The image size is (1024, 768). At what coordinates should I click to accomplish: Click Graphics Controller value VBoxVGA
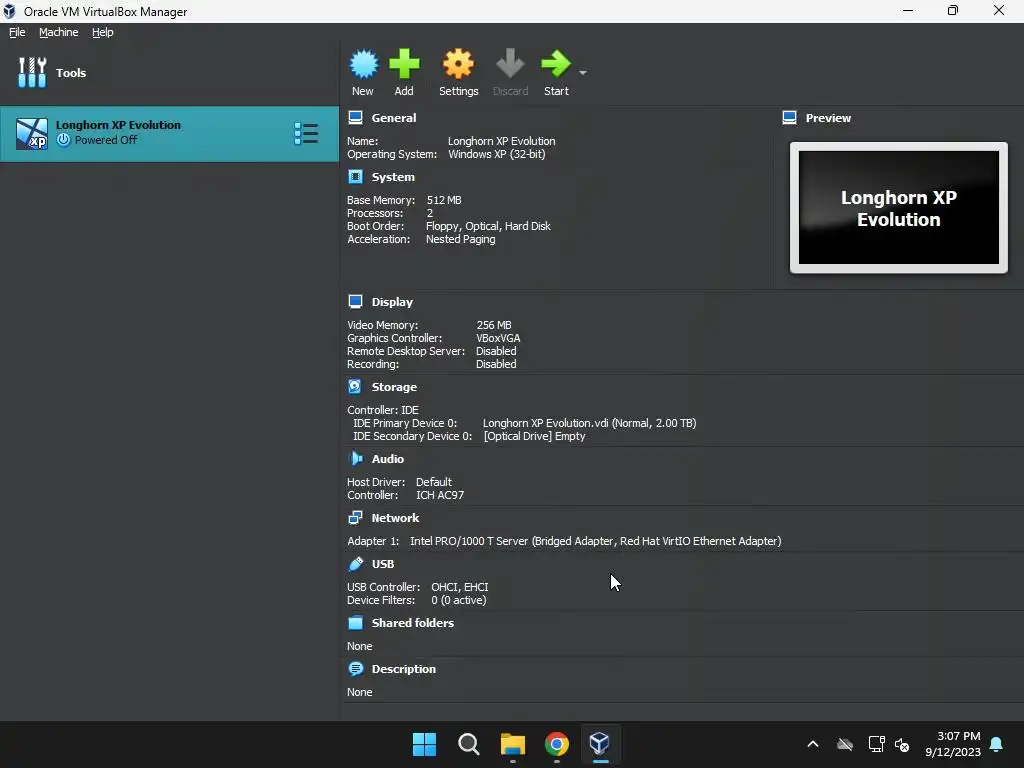point(498,338)
